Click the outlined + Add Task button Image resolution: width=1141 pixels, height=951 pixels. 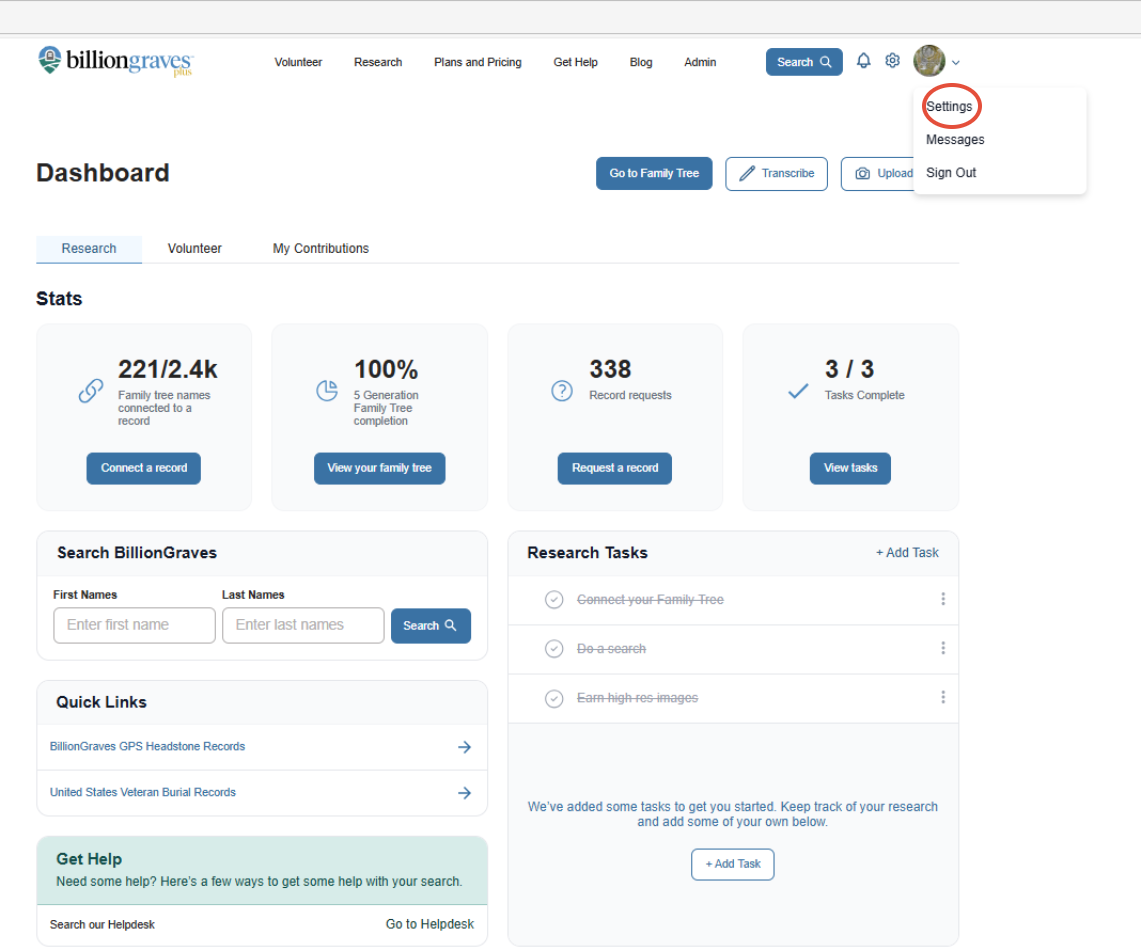tap(733, 864)
